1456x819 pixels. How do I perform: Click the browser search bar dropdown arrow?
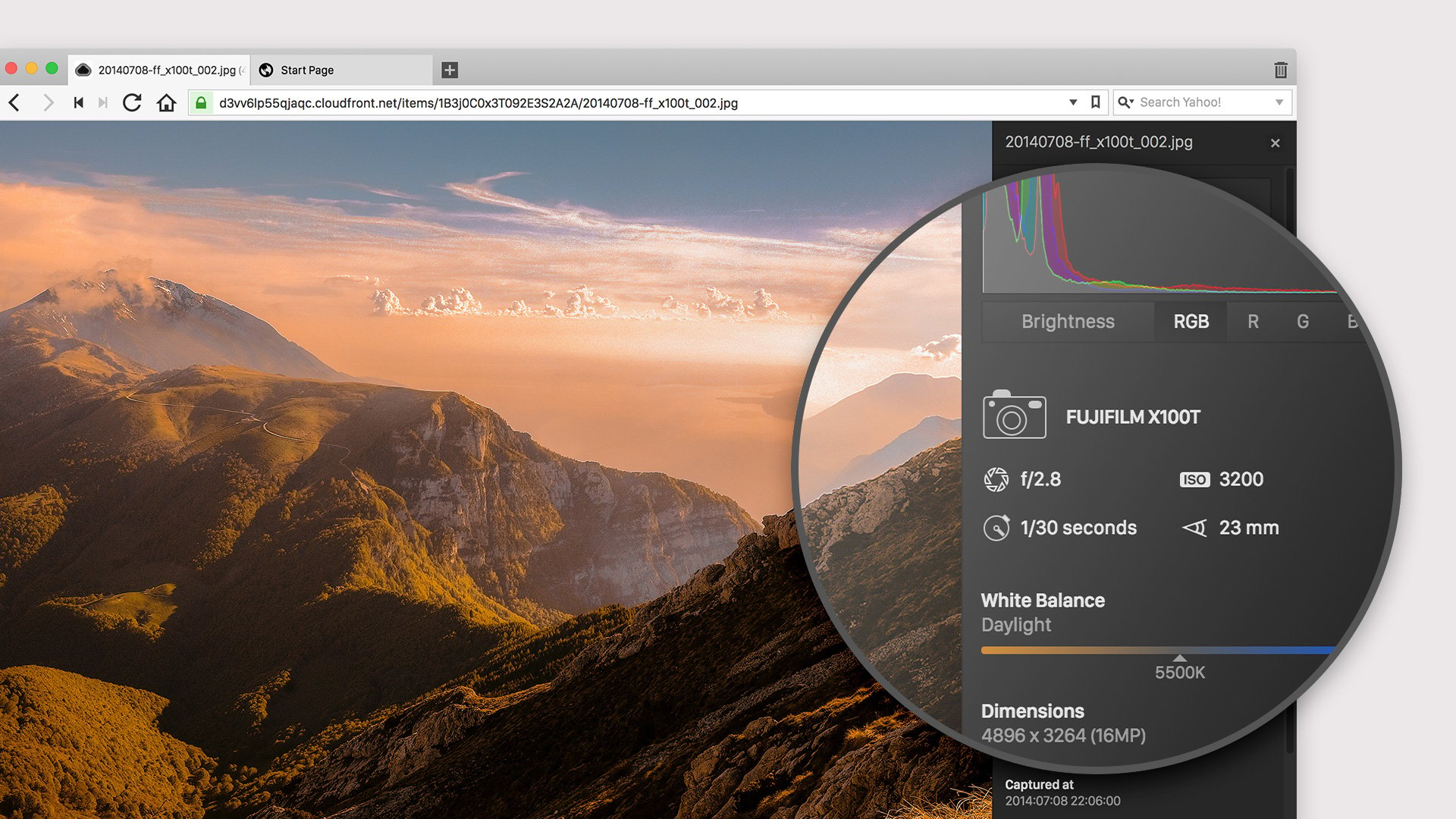coord(1279,102)
